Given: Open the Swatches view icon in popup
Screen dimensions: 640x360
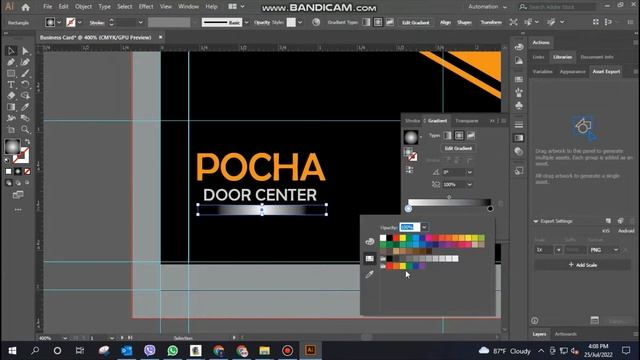Looking at the screenshot, I should point(370,258).
